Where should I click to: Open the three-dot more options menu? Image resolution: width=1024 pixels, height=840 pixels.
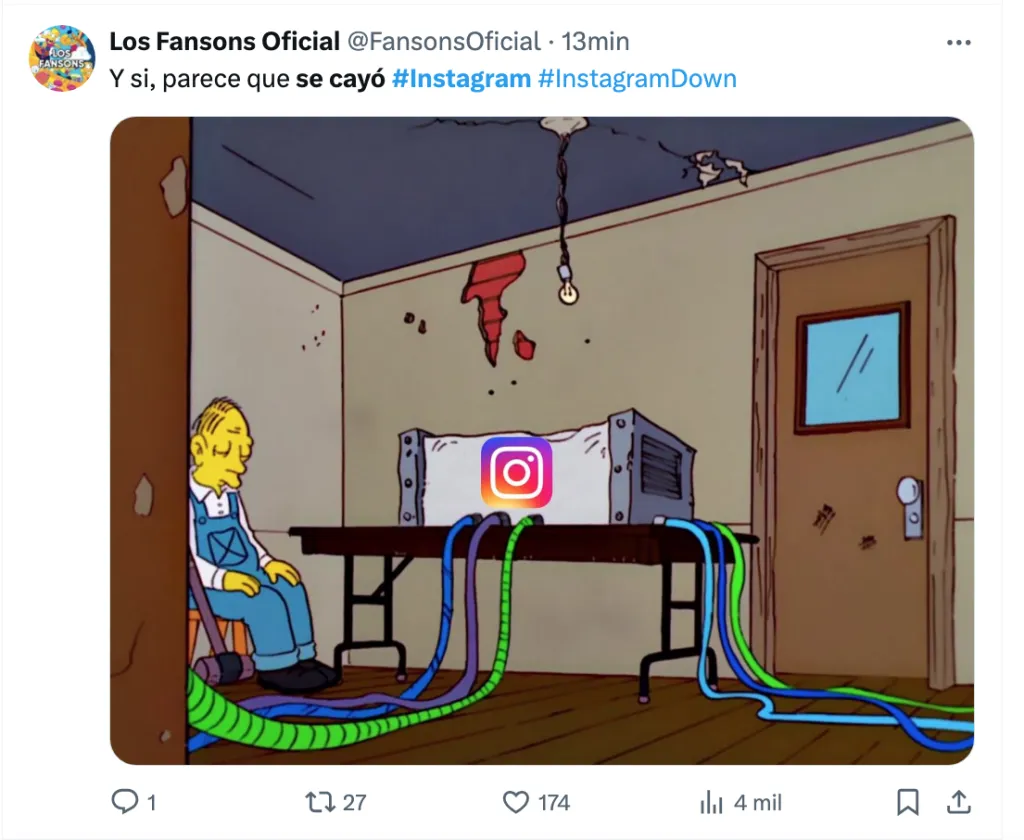coord(958,42)
